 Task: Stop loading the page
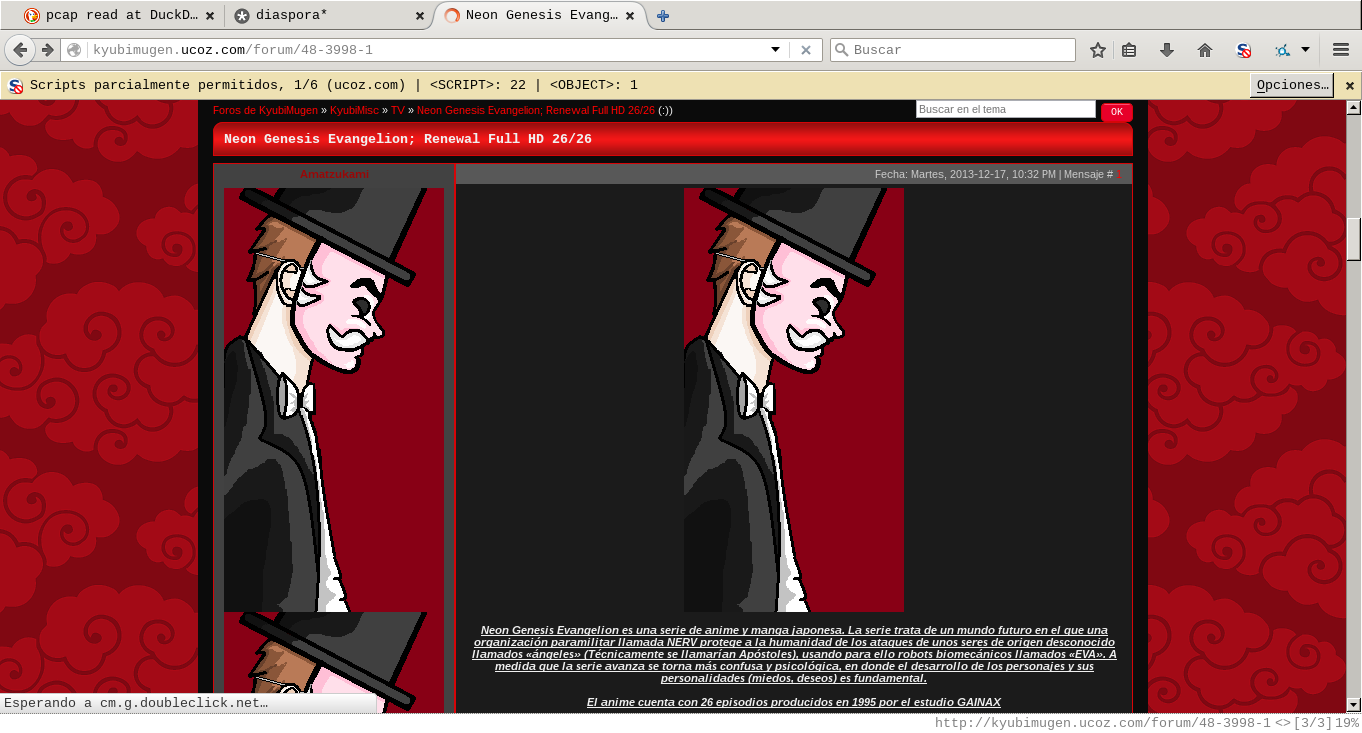806,50
